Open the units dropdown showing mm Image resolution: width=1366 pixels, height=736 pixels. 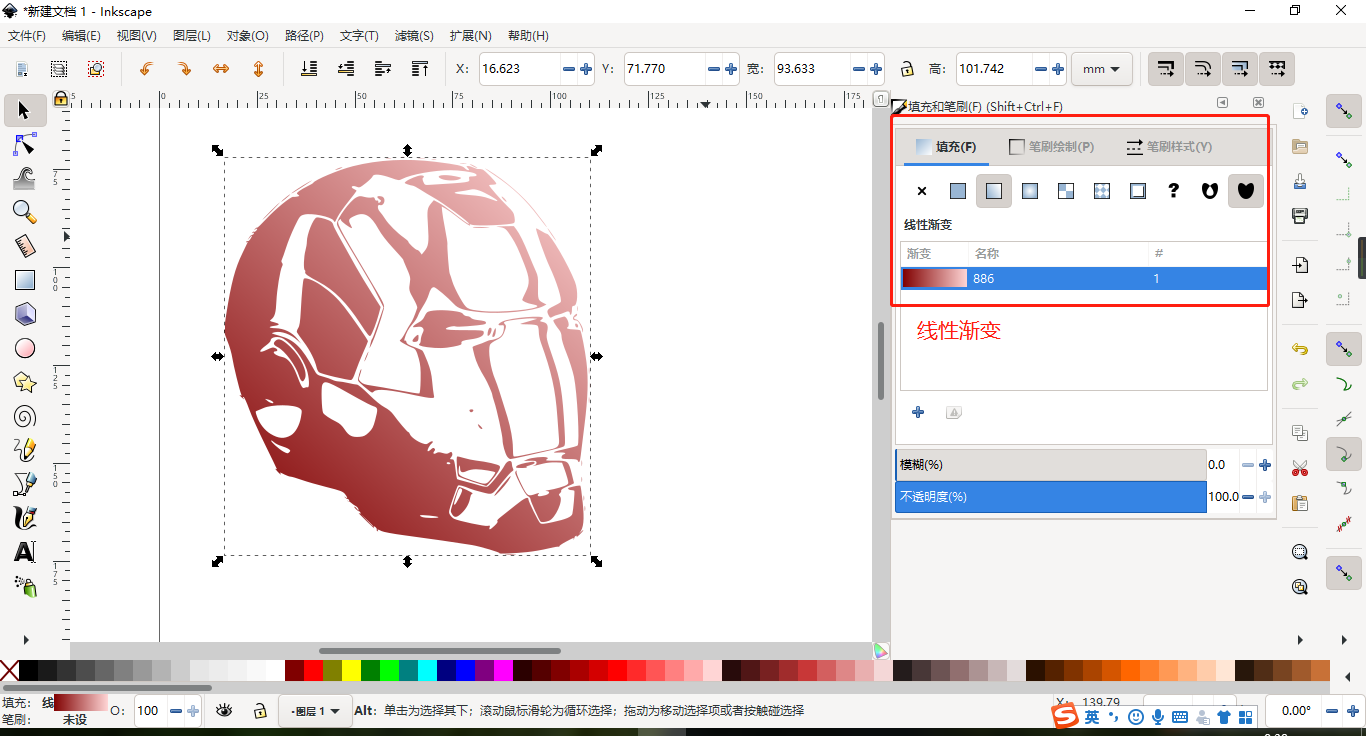click(1101, 69)
